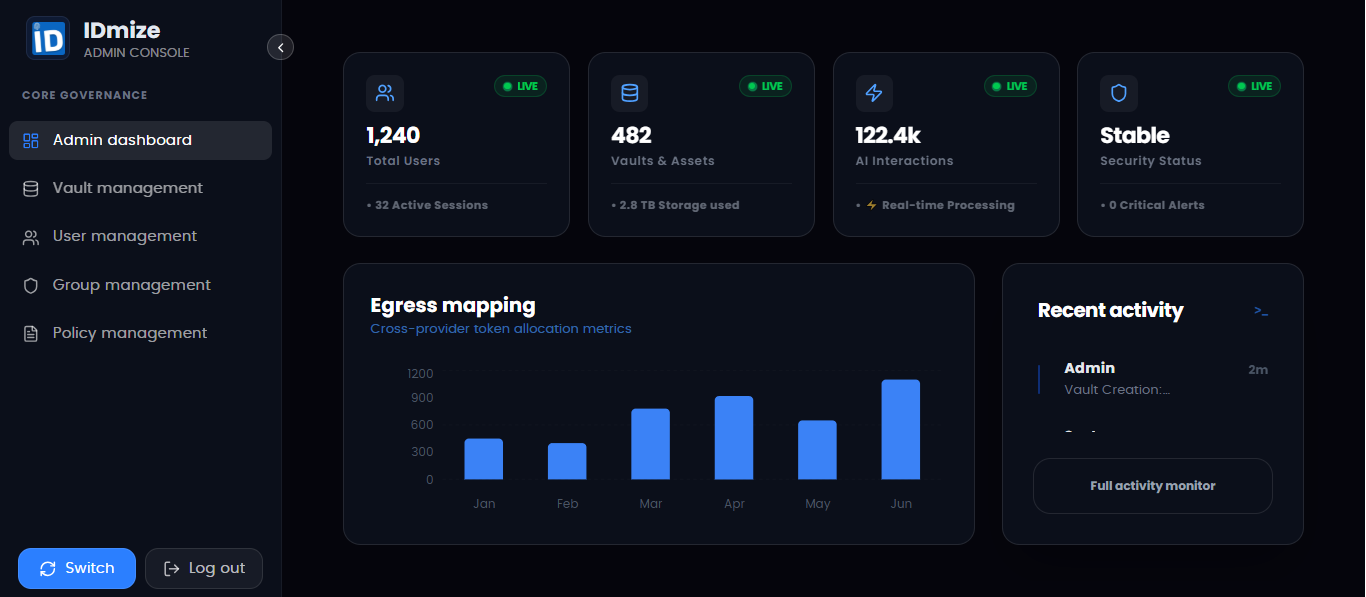The image size is (1366, 597).
Task: Click the 2.8 TB Storage used text
Action: pos(680,205)
